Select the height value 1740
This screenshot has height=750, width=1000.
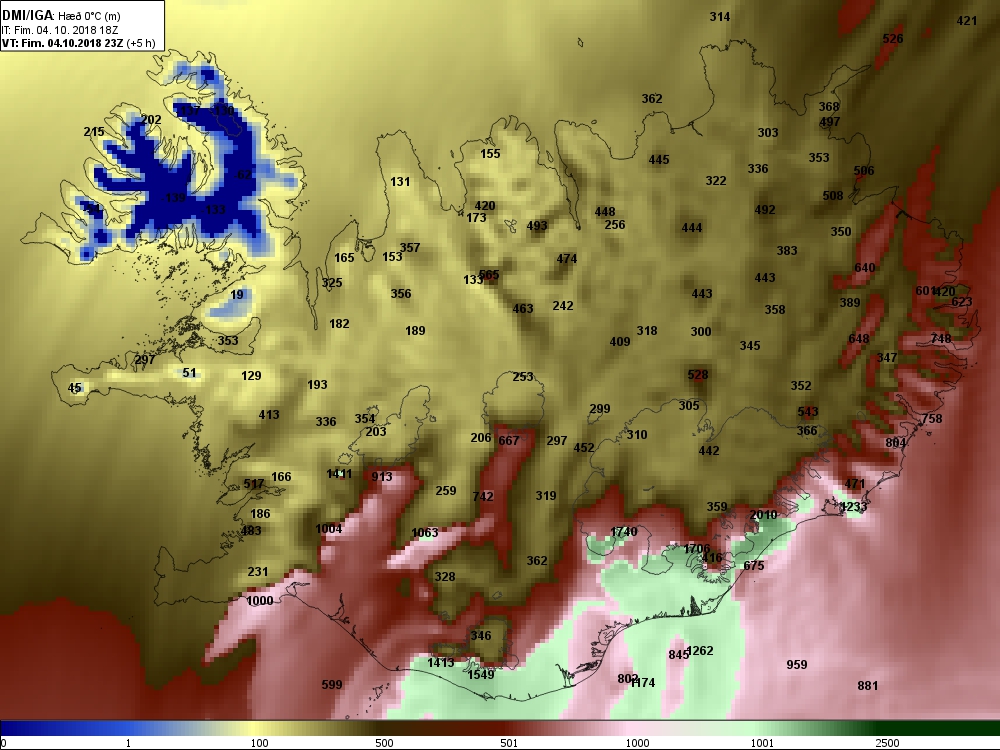[624, 532]
